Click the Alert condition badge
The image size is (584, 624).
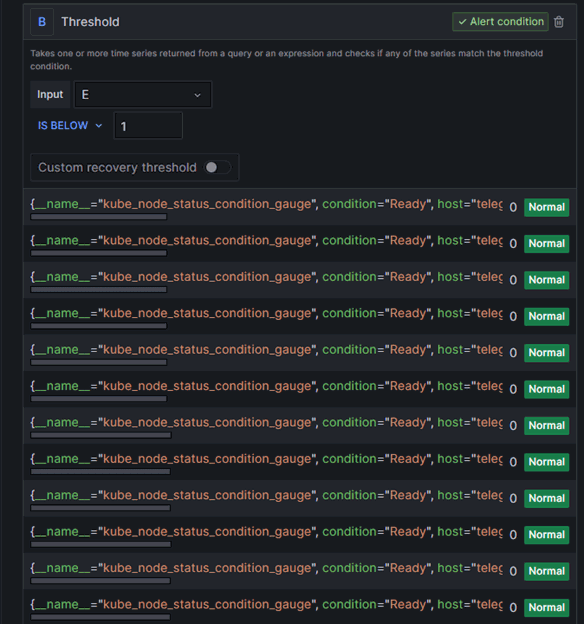(x=500, y=21)
